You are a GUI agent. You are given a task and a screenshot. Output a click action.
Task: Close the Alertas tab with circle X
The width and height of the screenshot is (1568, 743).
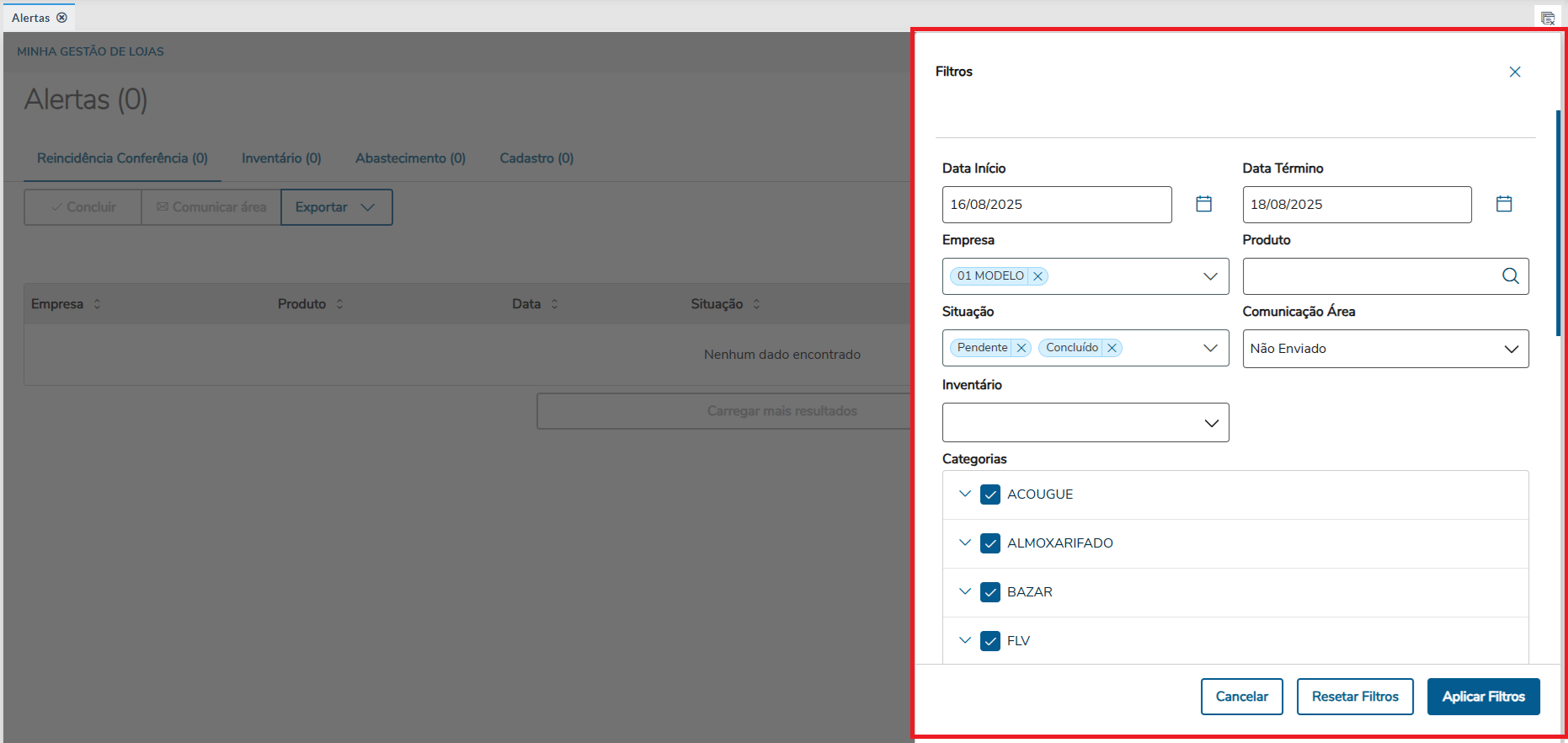[x=61, y=18]
